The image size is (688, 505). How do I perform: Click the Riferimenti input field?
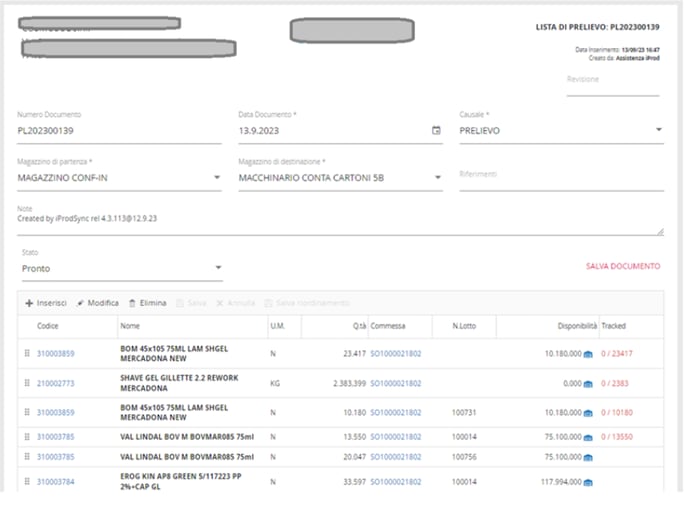[x=561, y=177]
